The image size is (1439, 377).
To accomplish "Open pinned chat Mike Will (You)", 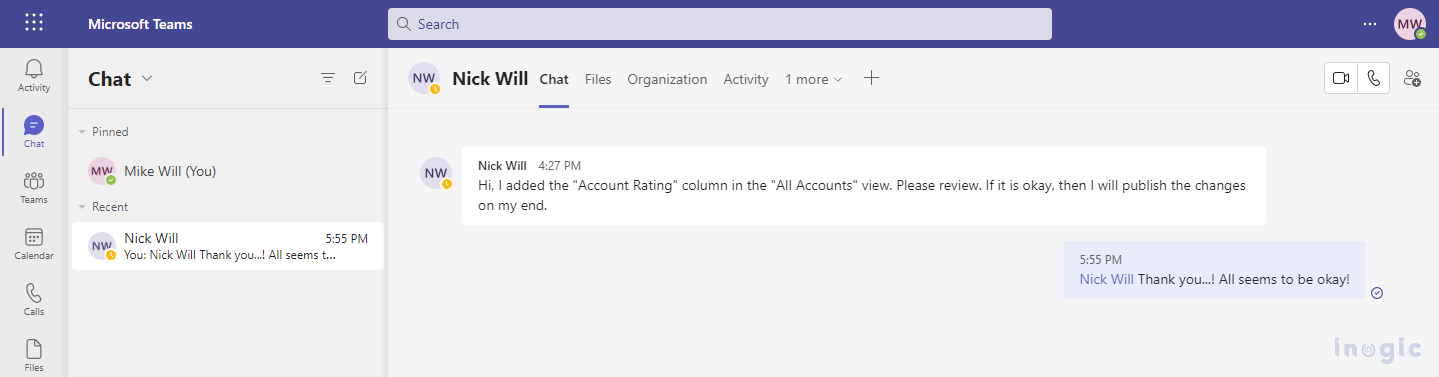I will 227,171.
